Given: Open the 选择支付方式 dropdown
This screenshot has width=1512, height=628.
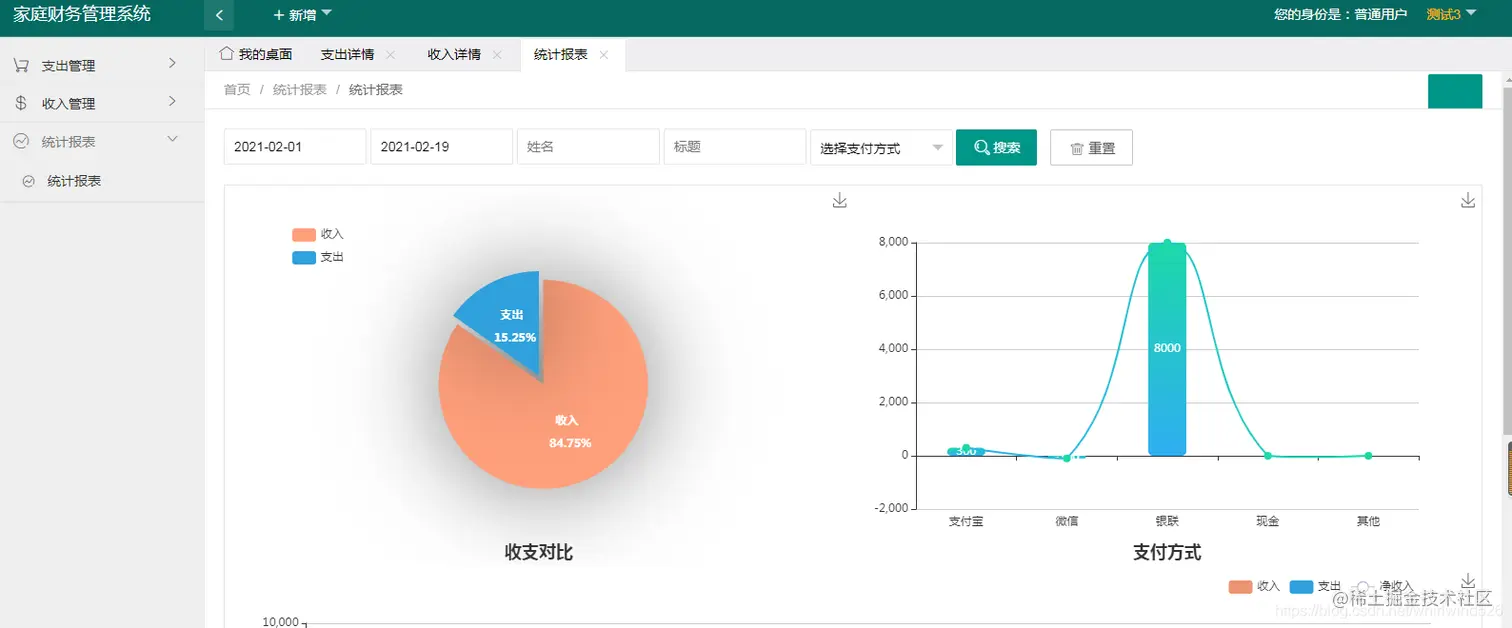Looking at the screenshot, I should point(881,147).
